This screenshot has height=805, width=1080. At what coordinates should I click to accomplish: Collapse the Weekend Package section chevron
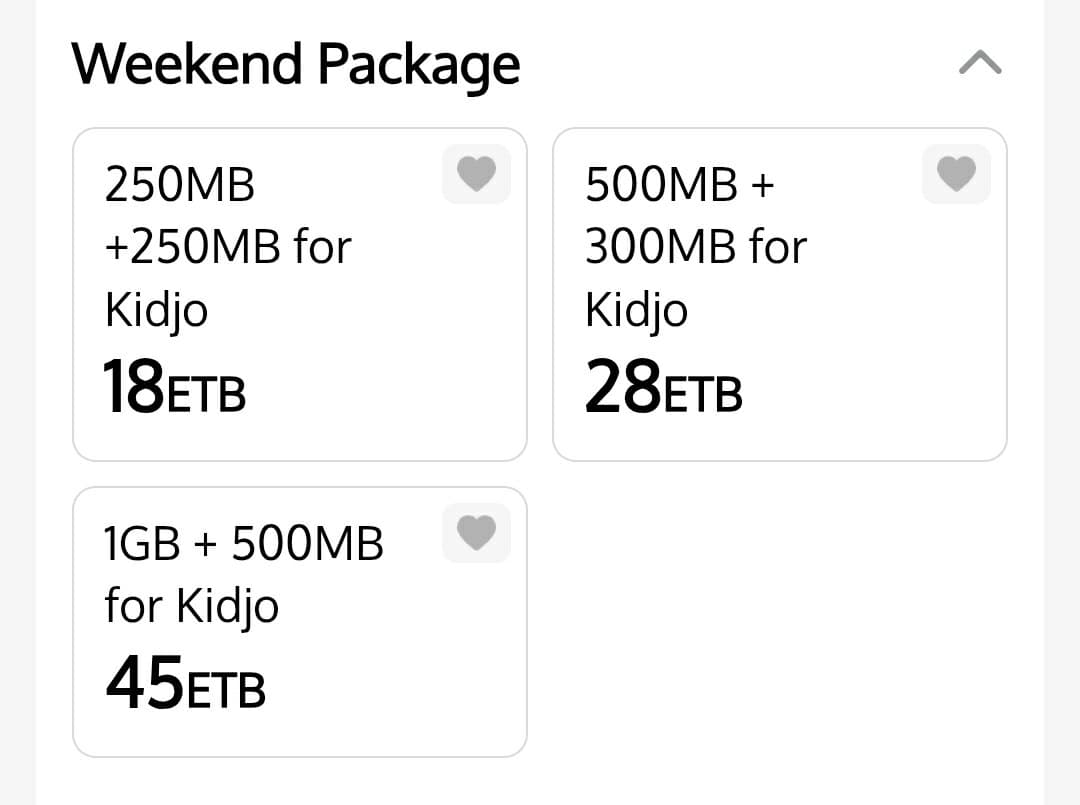pos(980,62)
